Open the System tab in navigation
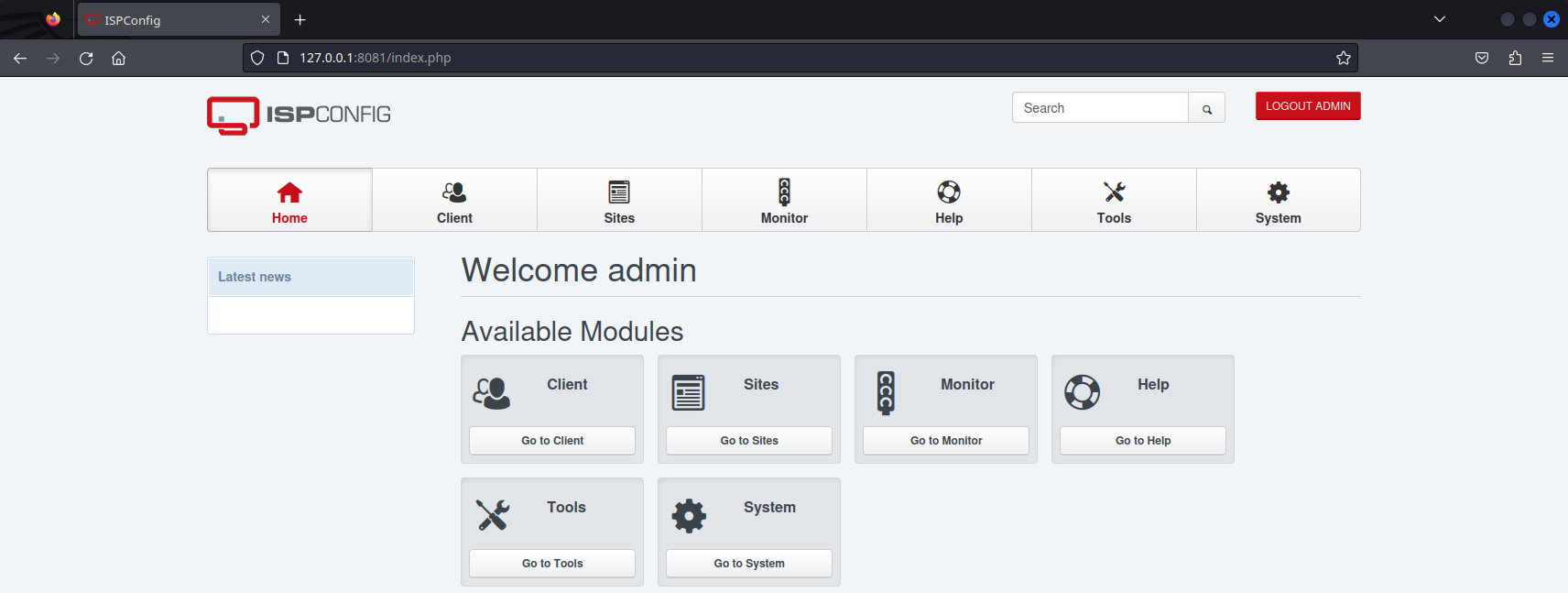The height and width of the screenshot is (593, 1568). (x=1278, y=200)
